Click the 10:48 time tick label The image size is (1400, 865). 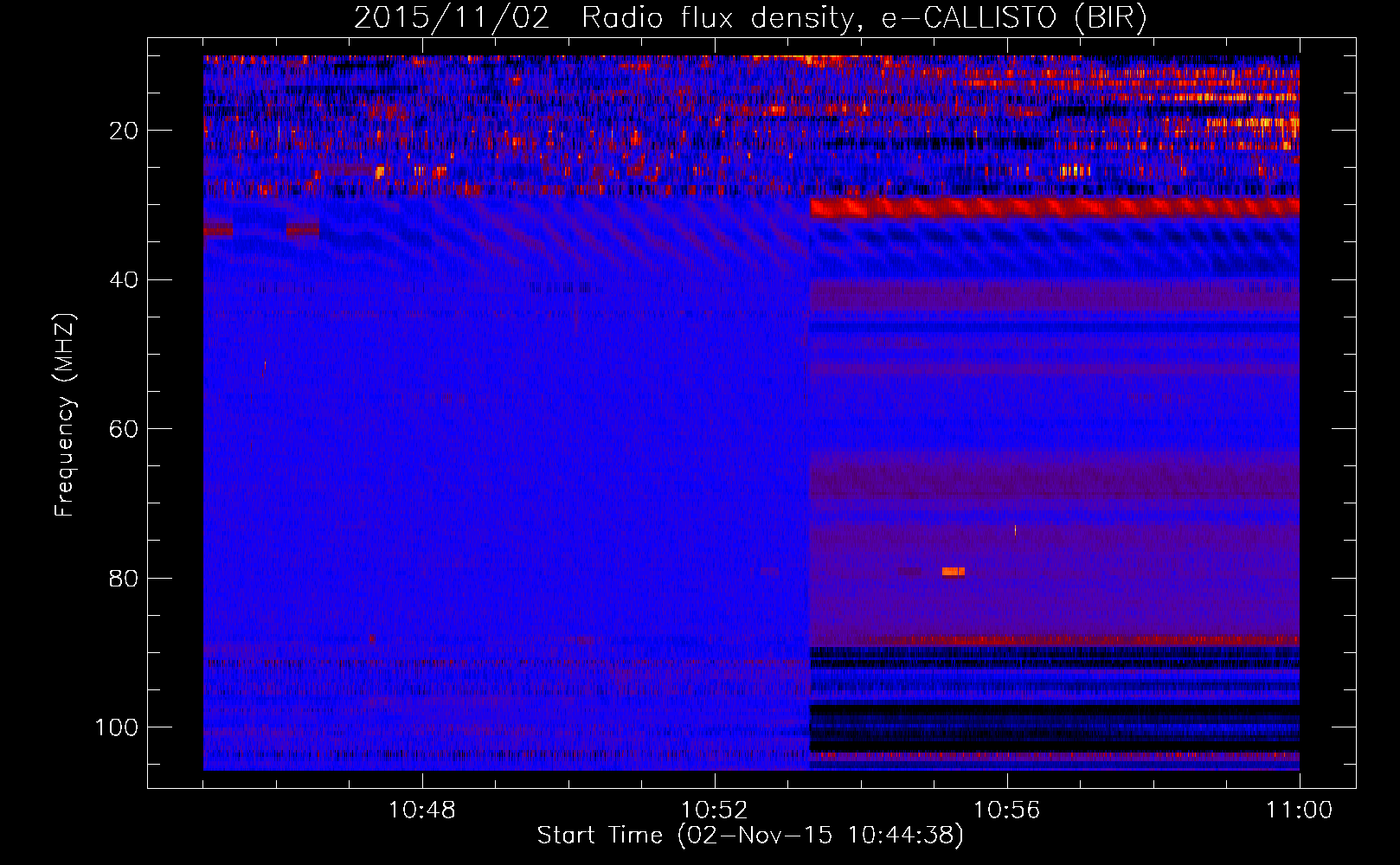coord(422,811)
